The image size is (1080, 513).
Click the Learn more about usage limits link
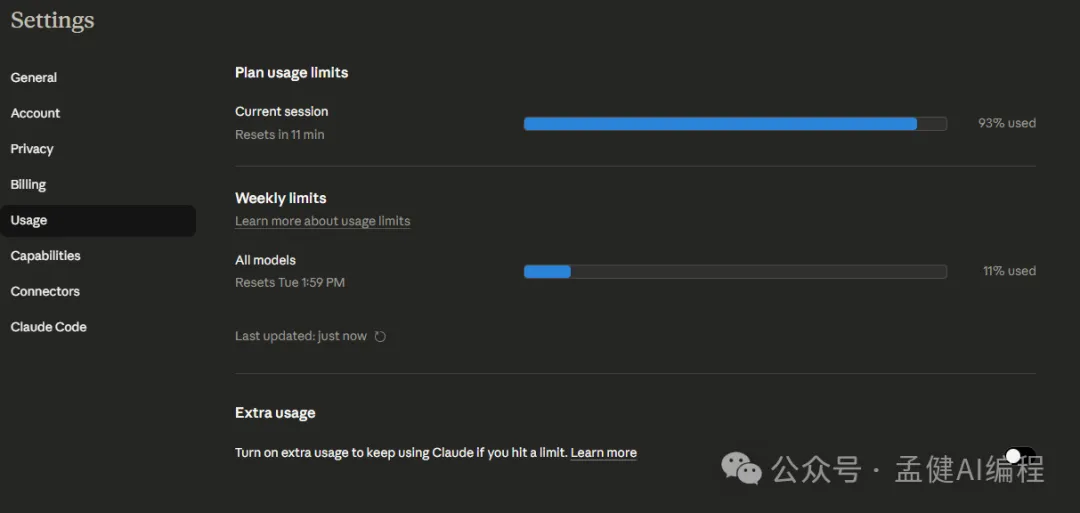tap(322, 221)
